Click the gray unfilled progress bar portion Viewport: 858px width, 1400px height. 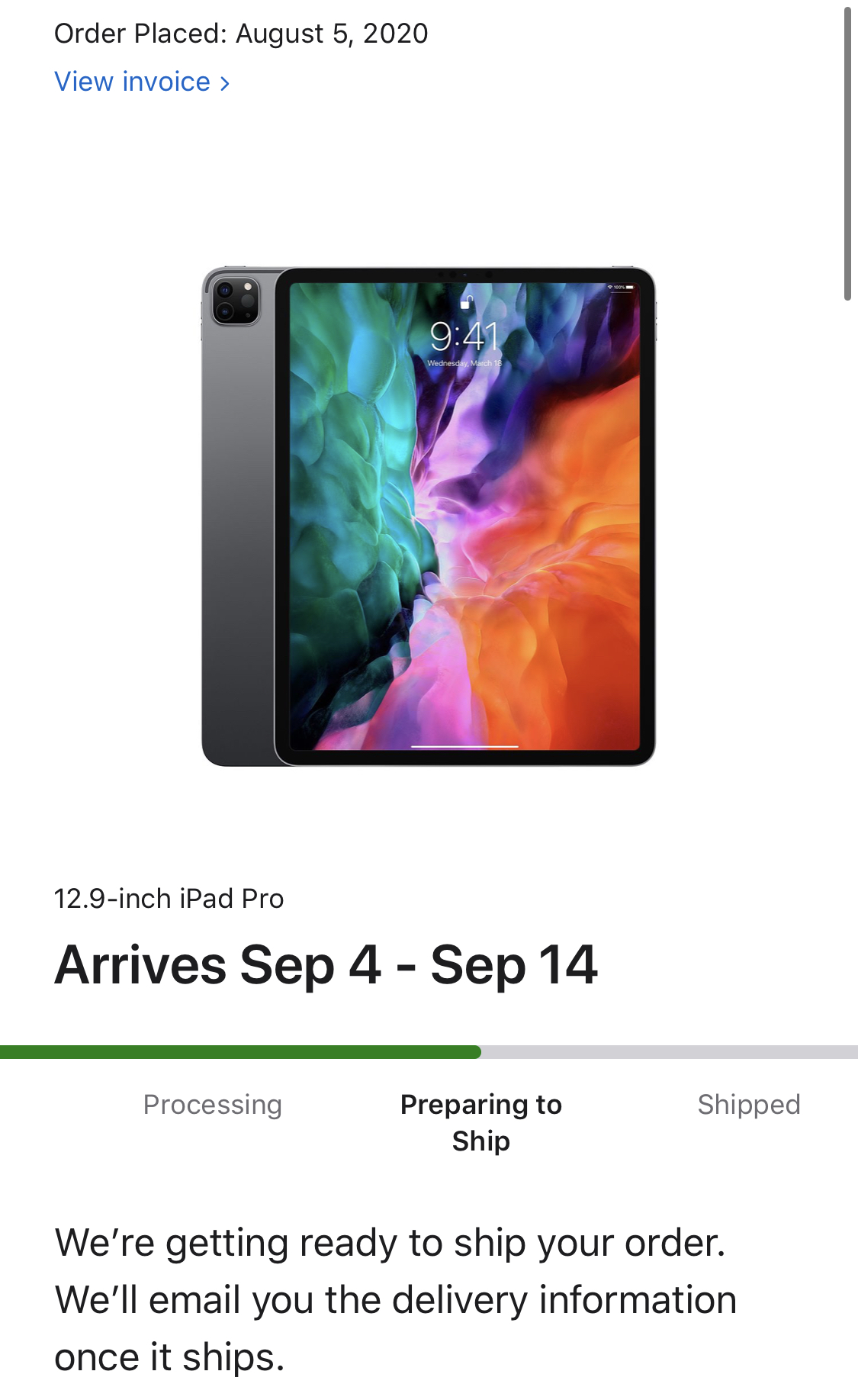670,1052
